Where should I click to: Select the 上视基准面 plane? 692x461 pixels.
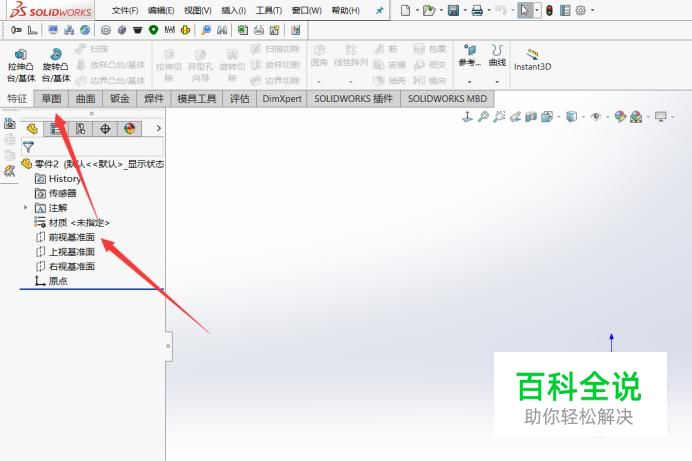(65, 251)
